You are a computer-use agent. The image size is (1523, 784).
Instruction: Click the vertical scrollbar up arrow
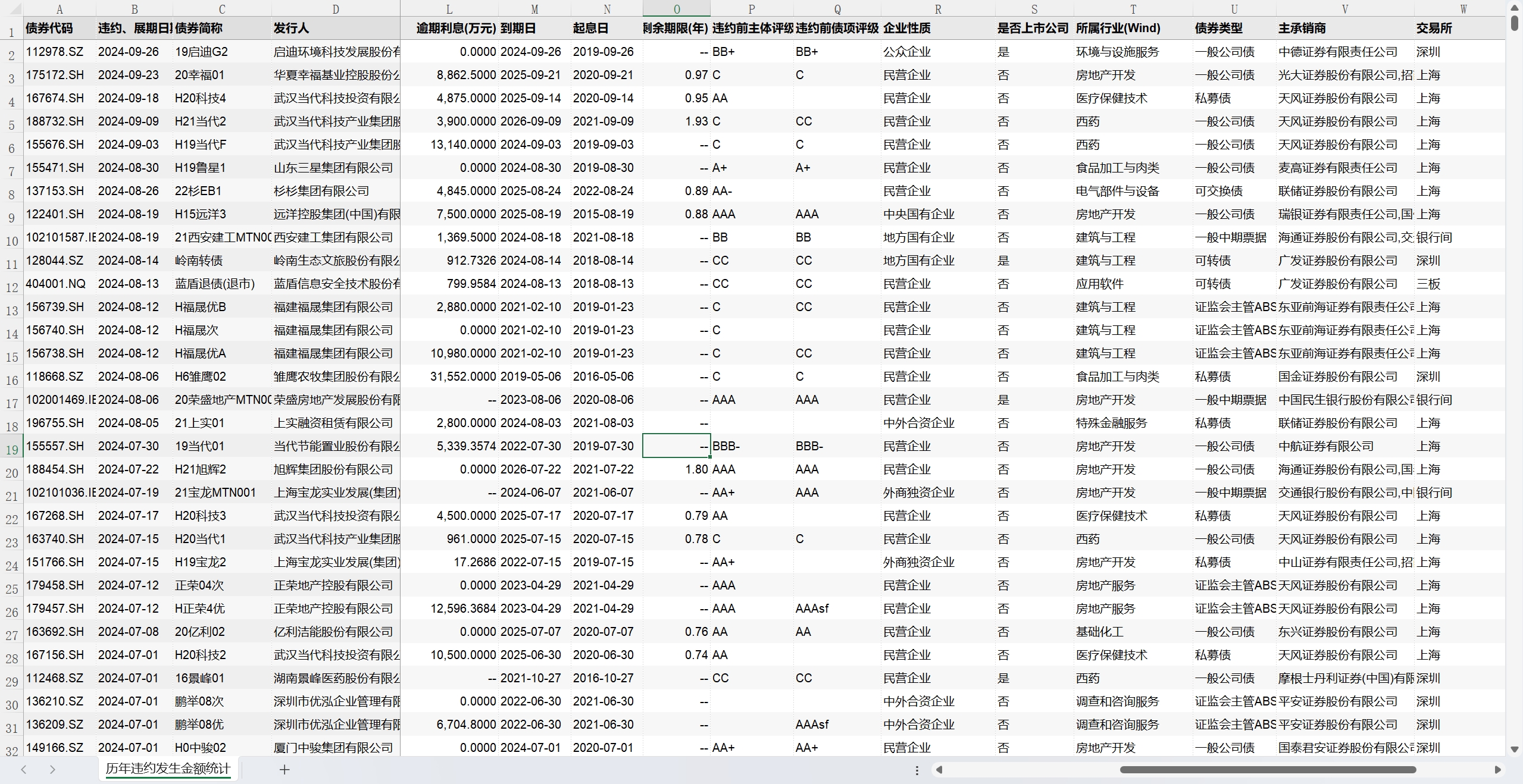[x=1515, y=7]
